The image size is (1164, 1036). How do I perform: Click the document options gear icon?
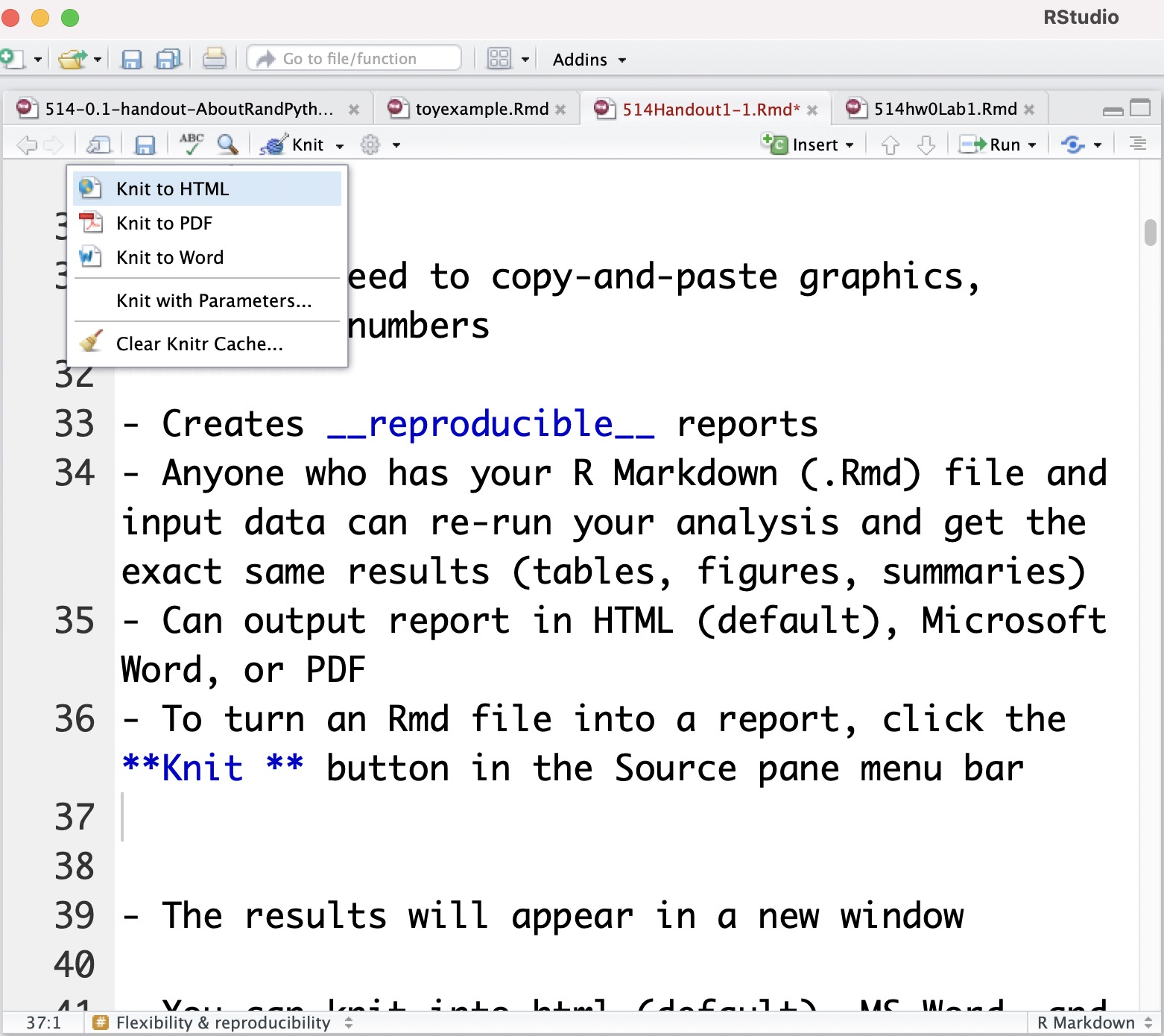[370, 145]
